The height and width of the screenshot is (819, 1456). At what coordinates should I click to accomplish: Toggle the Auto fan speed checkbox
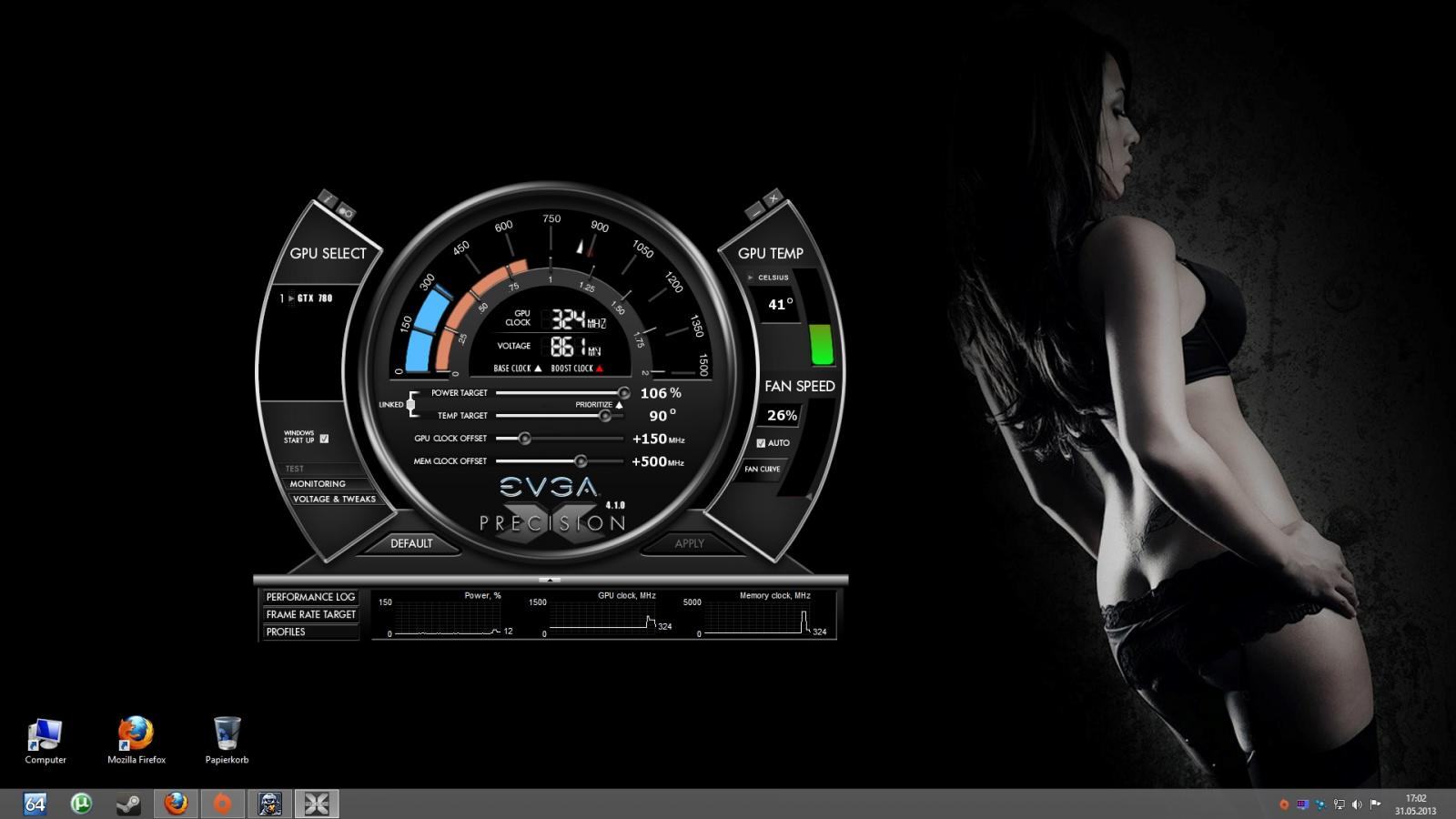tap(761, 443)
